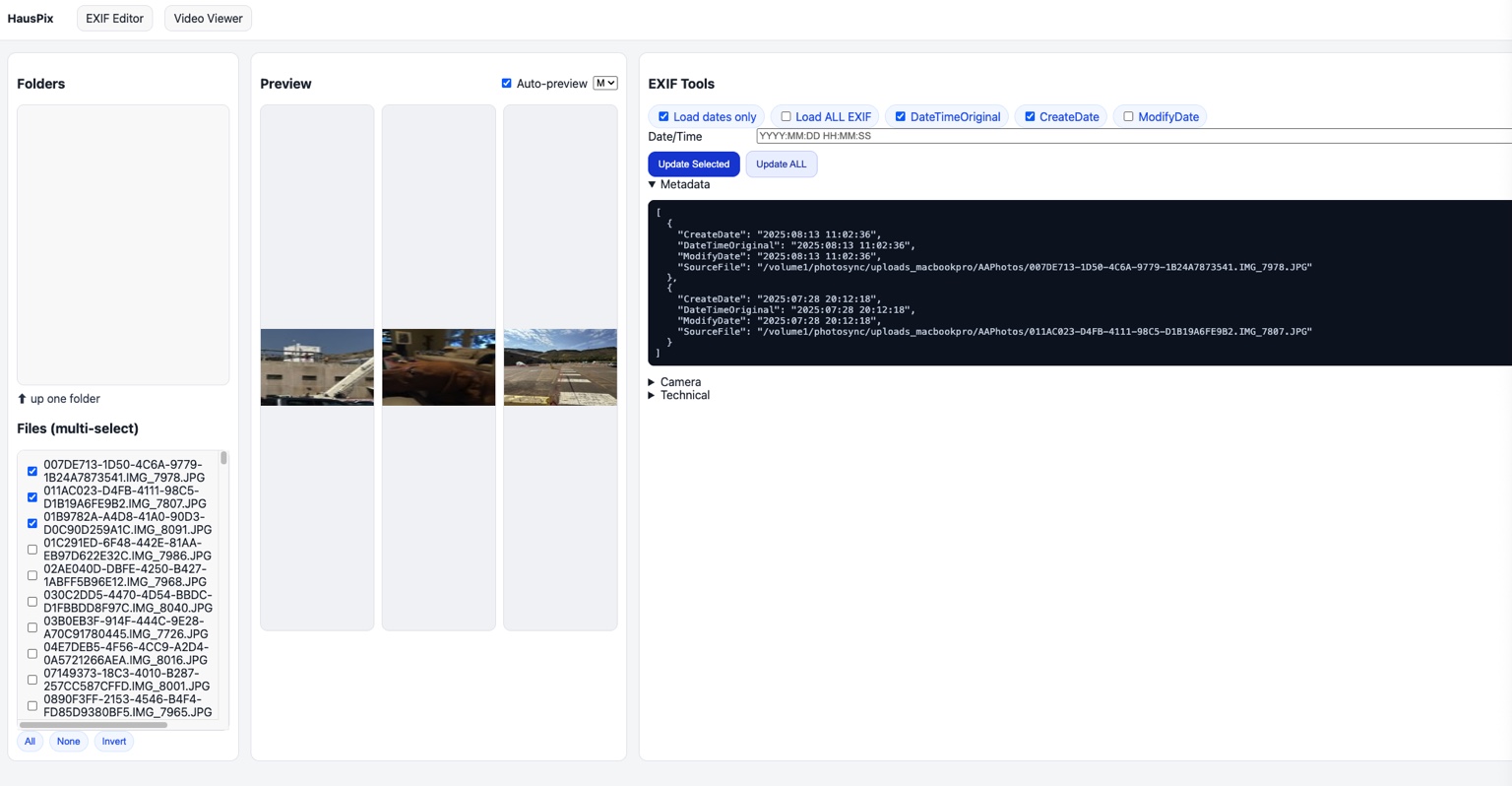
Task: Uncheck the CreateDate checkbox
Action: pos(1030,117)
